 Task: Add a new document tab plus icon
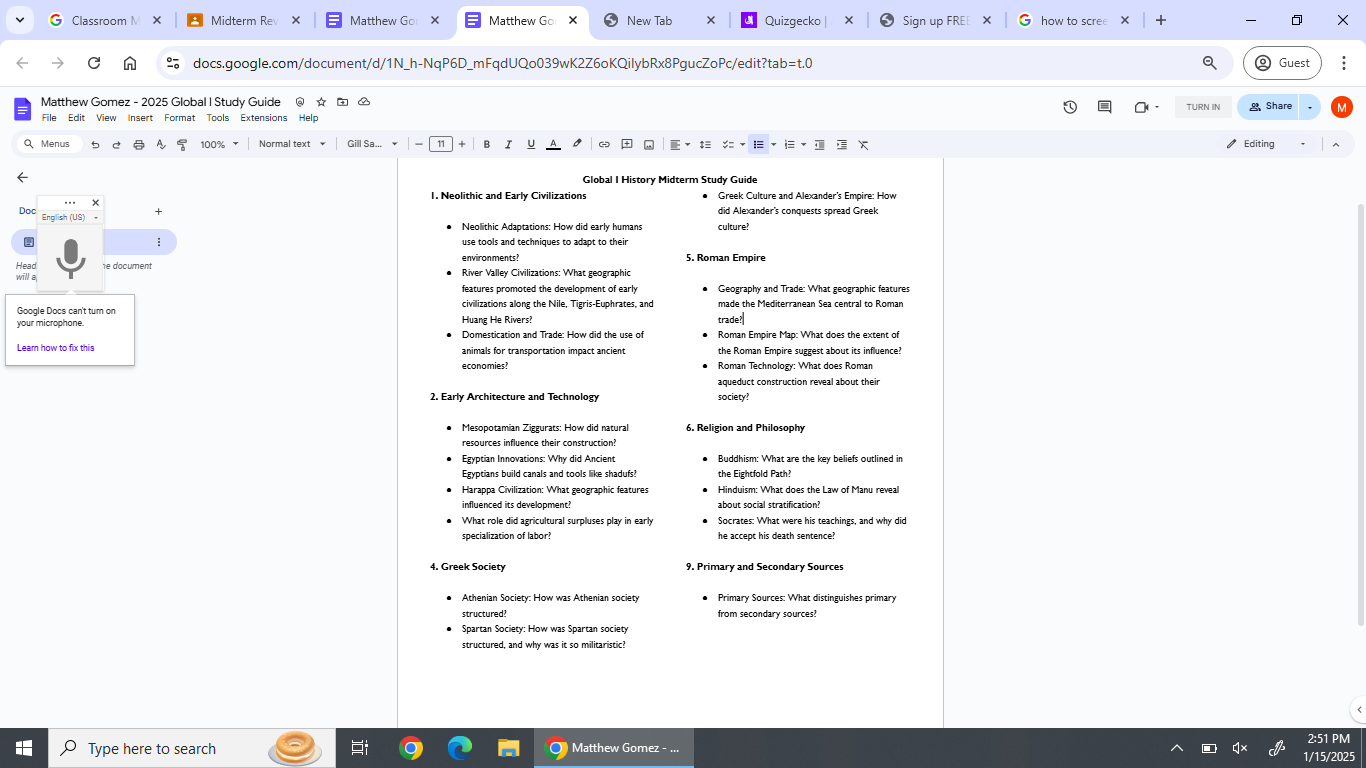(158, 211)
